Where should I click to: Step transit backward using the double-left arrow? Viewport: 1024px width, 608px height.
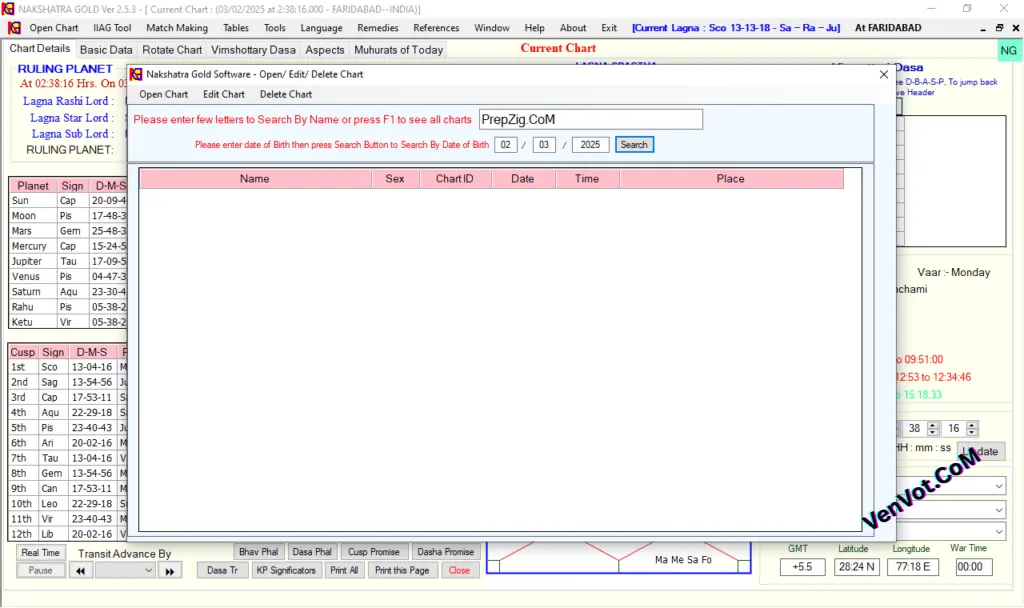point(81,570)
